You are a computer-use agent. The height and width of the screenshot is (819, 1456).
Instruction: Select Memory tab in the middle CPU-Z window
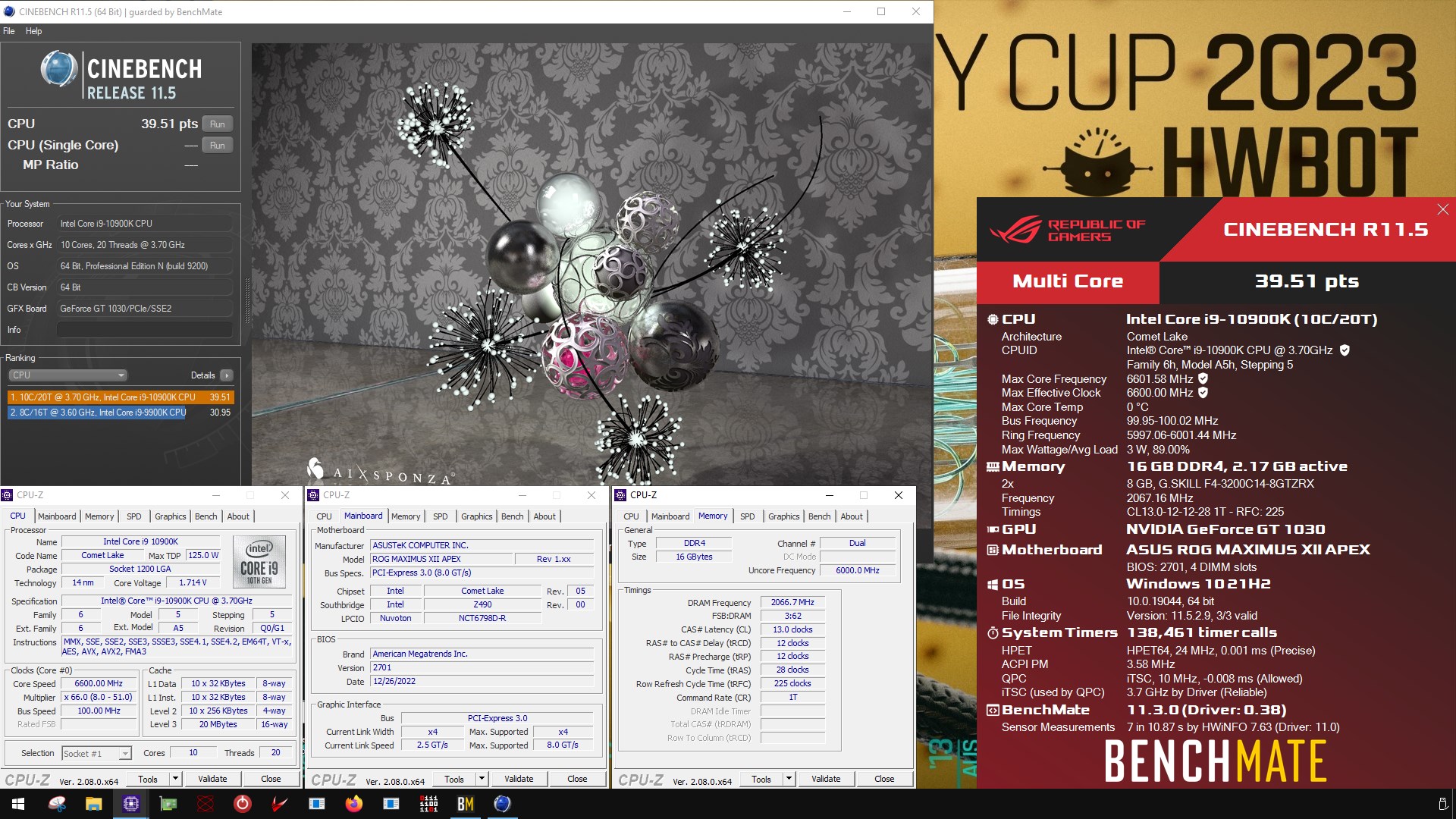click(406, 516)
